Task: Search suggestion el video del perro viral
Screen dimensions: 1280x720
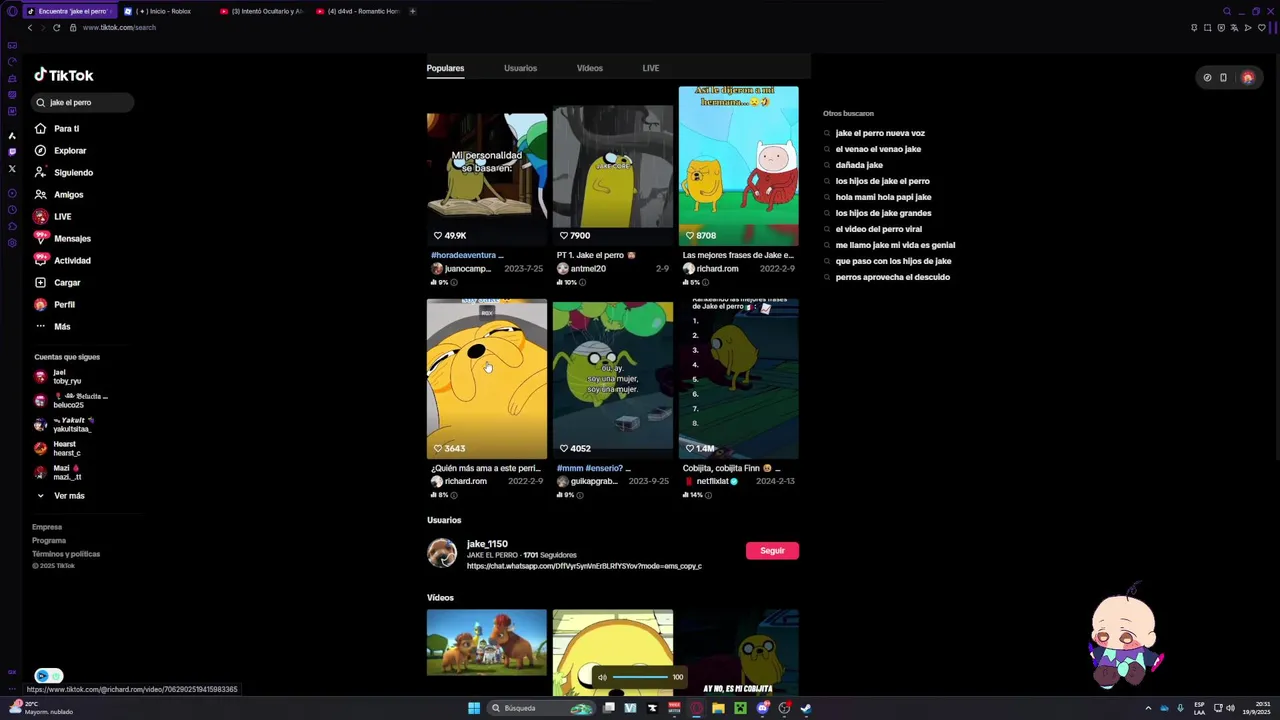Action: 879,229
